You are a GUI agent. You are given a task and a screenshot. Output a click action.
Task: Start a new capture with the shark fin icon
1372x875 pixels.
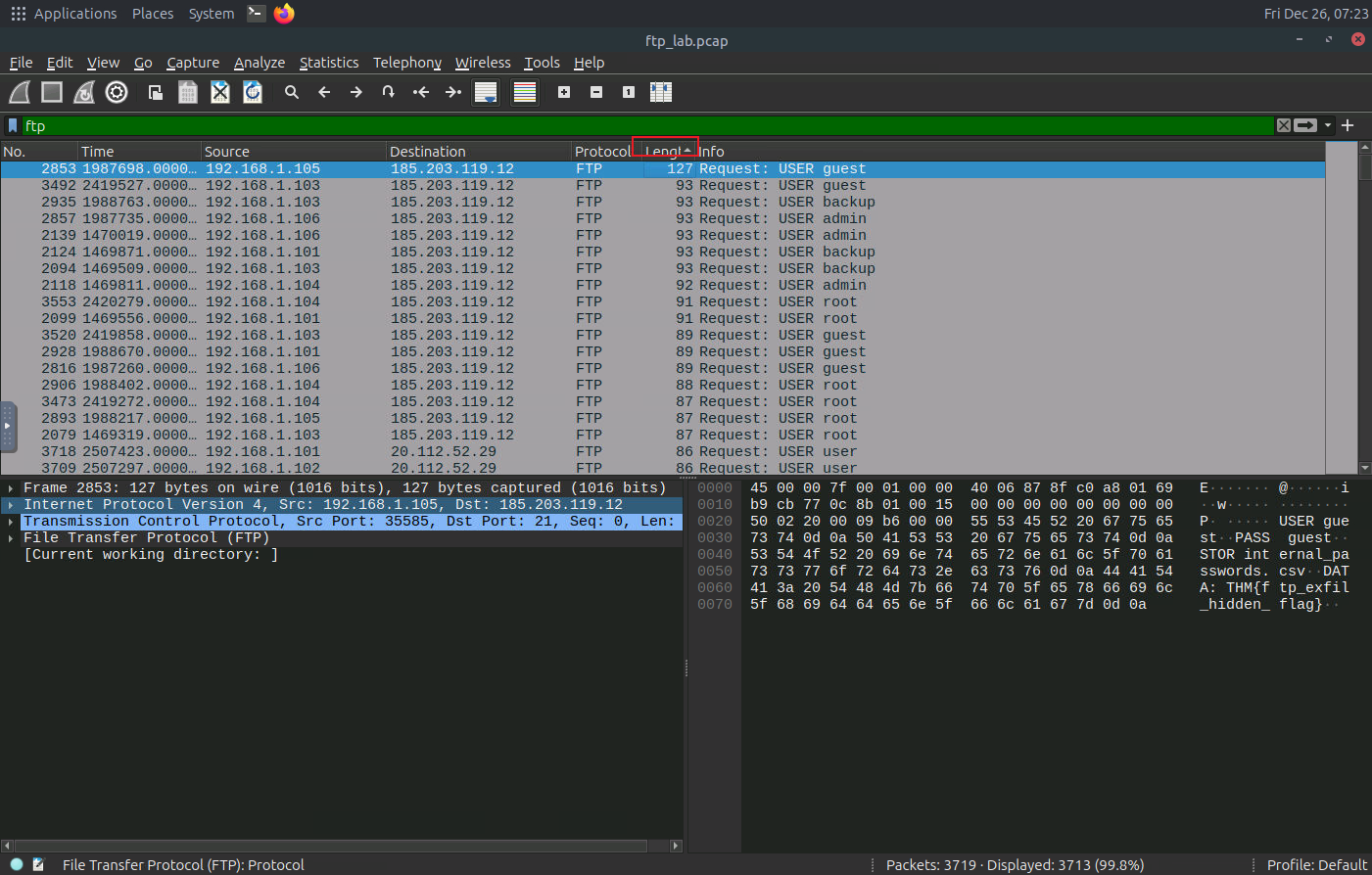click(20, 92)
